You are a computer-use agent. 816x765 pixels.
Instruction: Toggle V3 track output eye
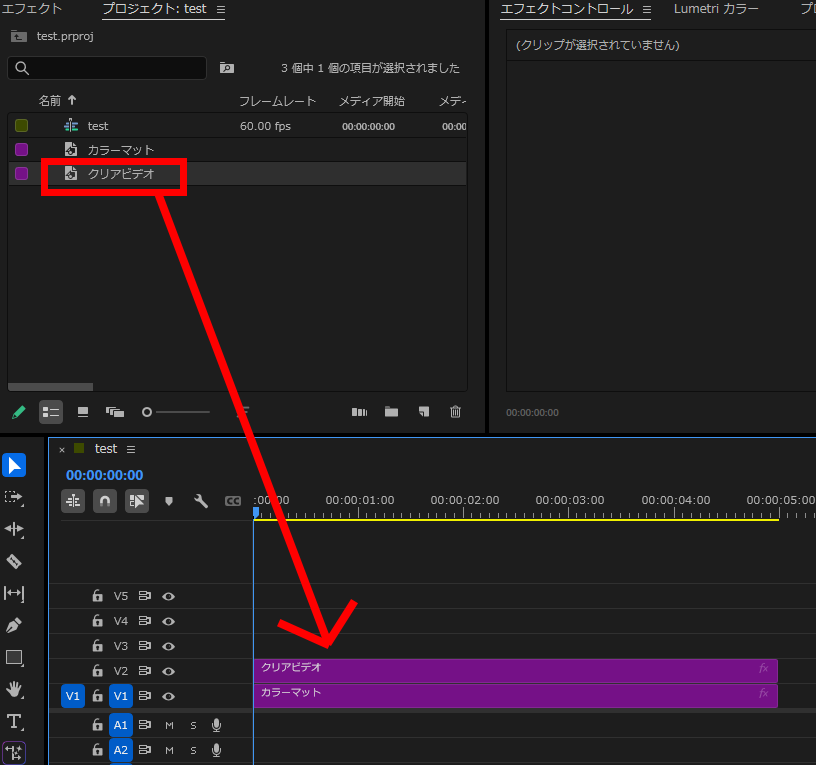168,646
